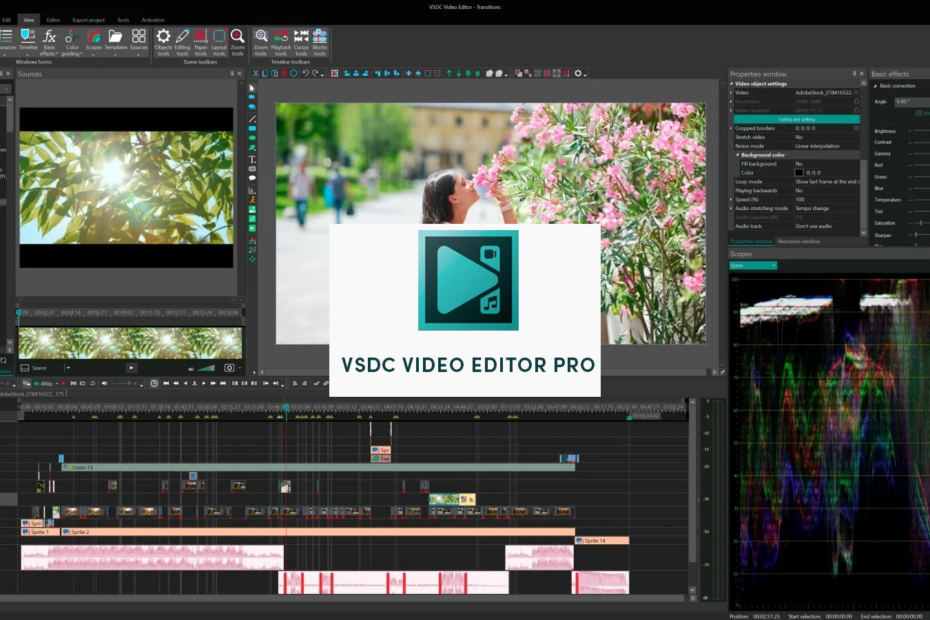Select the speech bubble tooltip tool
The height and width of the screenshot is (620, 930).
click(x=252, y=178)
